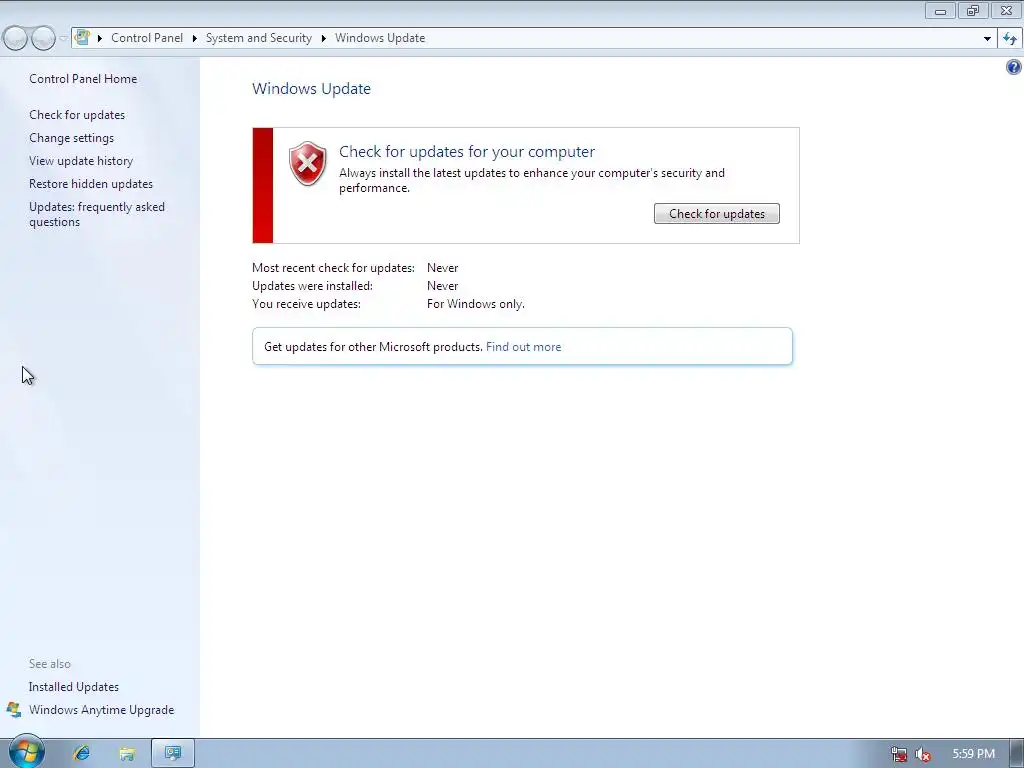Click the Show desktop strip at taskbar end
This screenshot has width=1024, height=768.
click(1016, 753)
